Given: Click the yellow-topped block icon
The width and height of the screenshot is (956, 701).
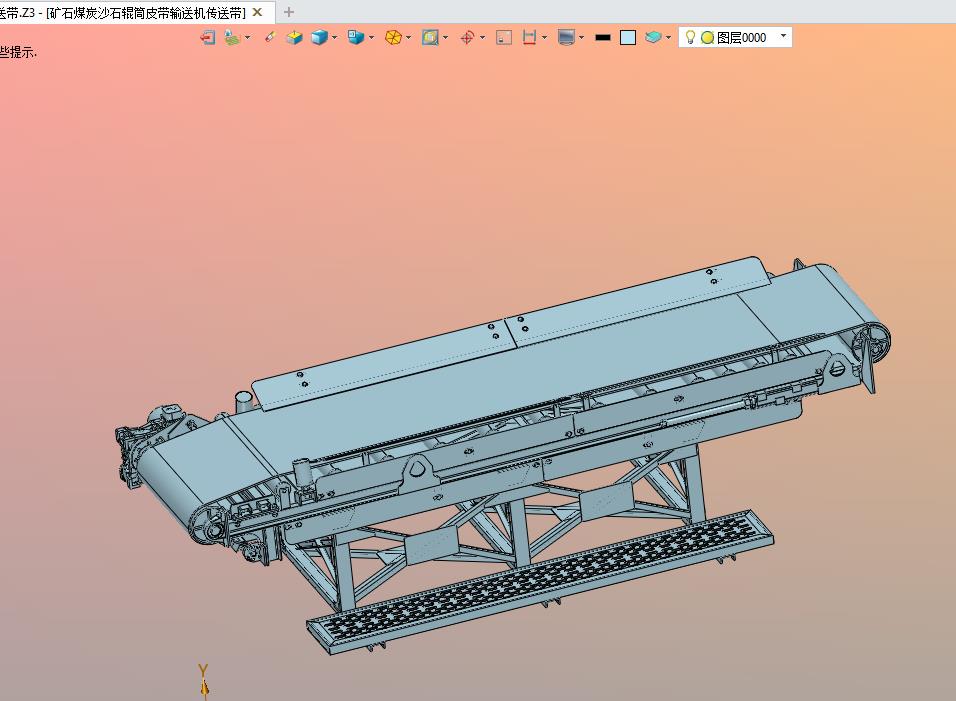Looking at the screenshot, I should pyautogui.click(x=294, y=37).
